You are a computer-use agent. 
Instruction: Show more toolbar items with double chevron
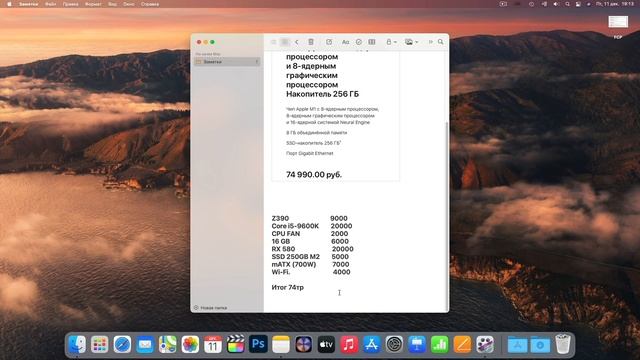[x=430, y=42]
